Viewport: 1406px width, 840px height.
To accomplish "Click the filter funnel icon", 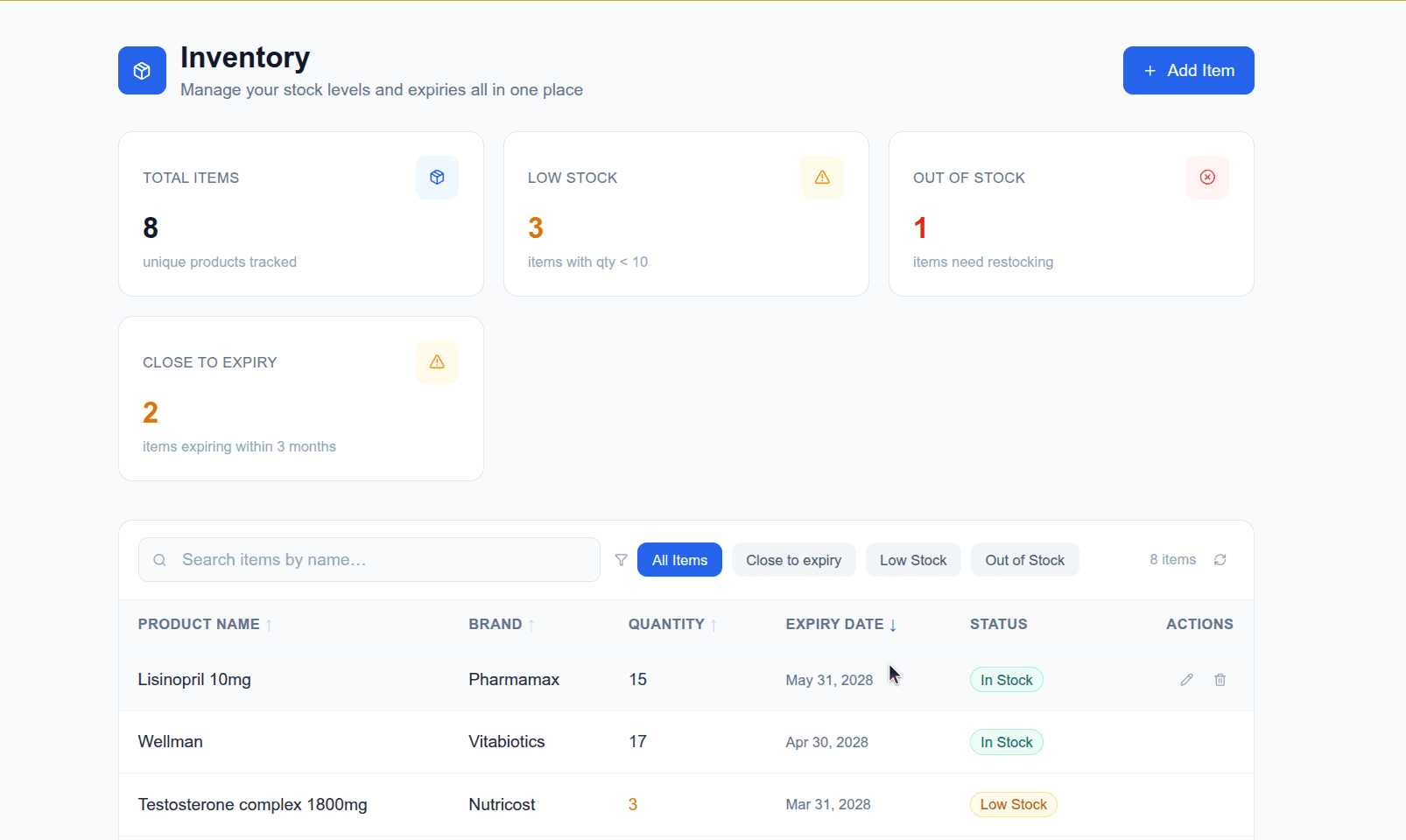I will pos(621,560).
